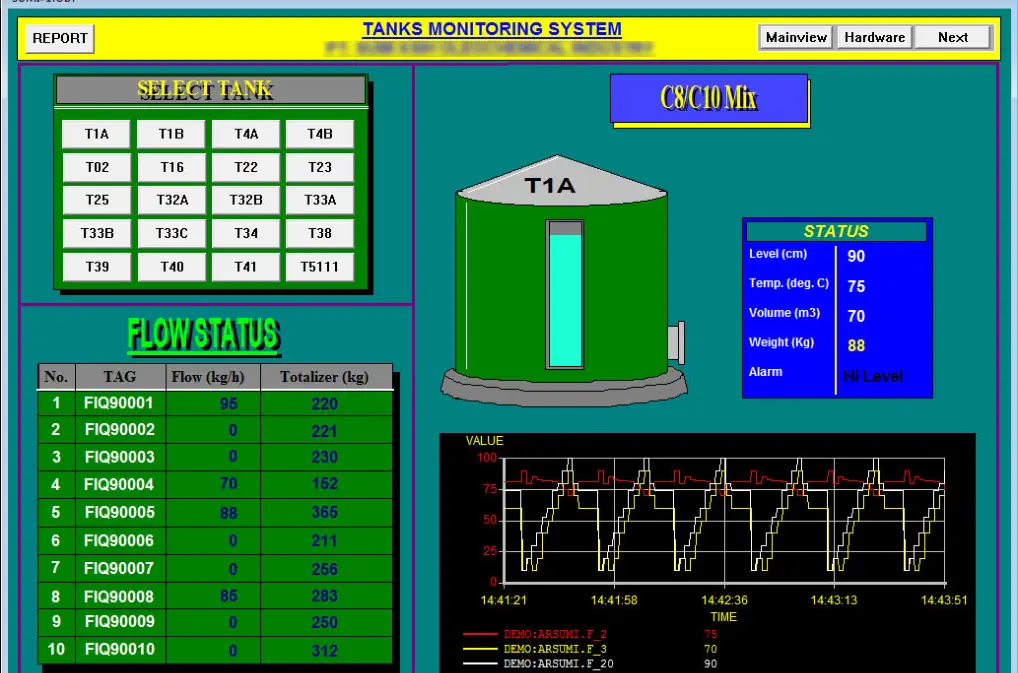
Task: Choose tank T22 from the grid
Action: pos(246,167)
